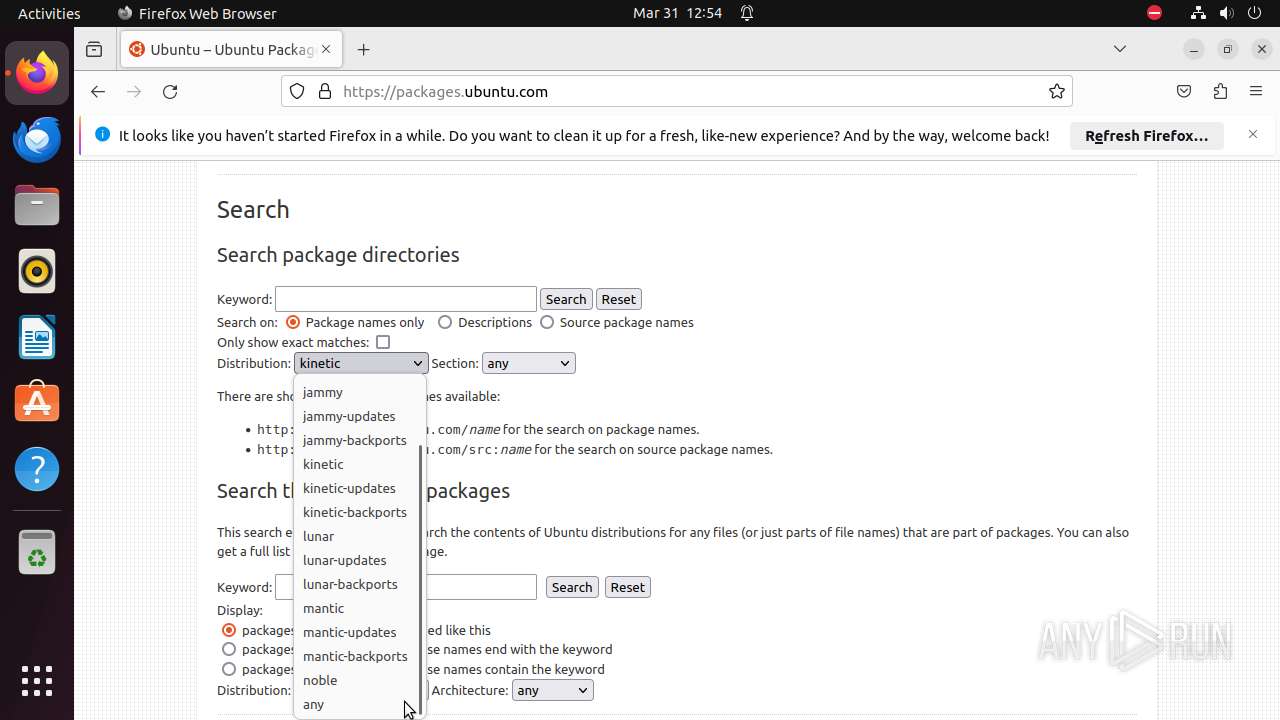Viewport: 1280px width, 720px height.
Task: Click Search button for package directories
Action: [566, 299]
